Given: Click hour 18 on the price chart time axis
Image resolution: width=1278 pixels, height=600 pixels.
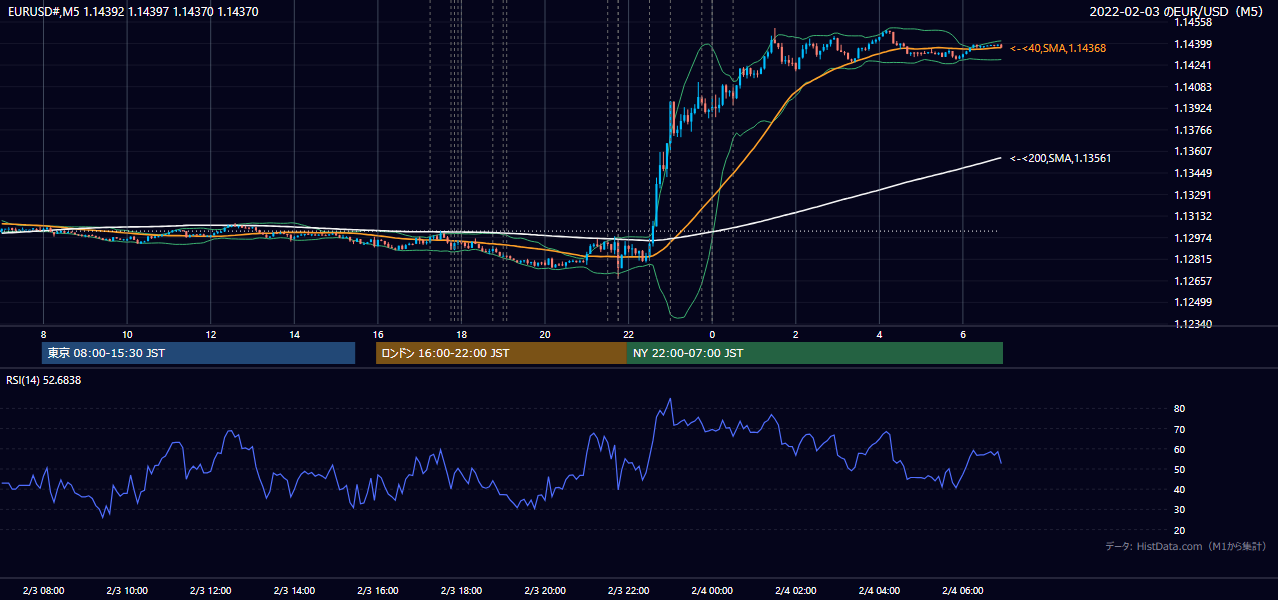Looking at the screenshot, I should 461,334.
